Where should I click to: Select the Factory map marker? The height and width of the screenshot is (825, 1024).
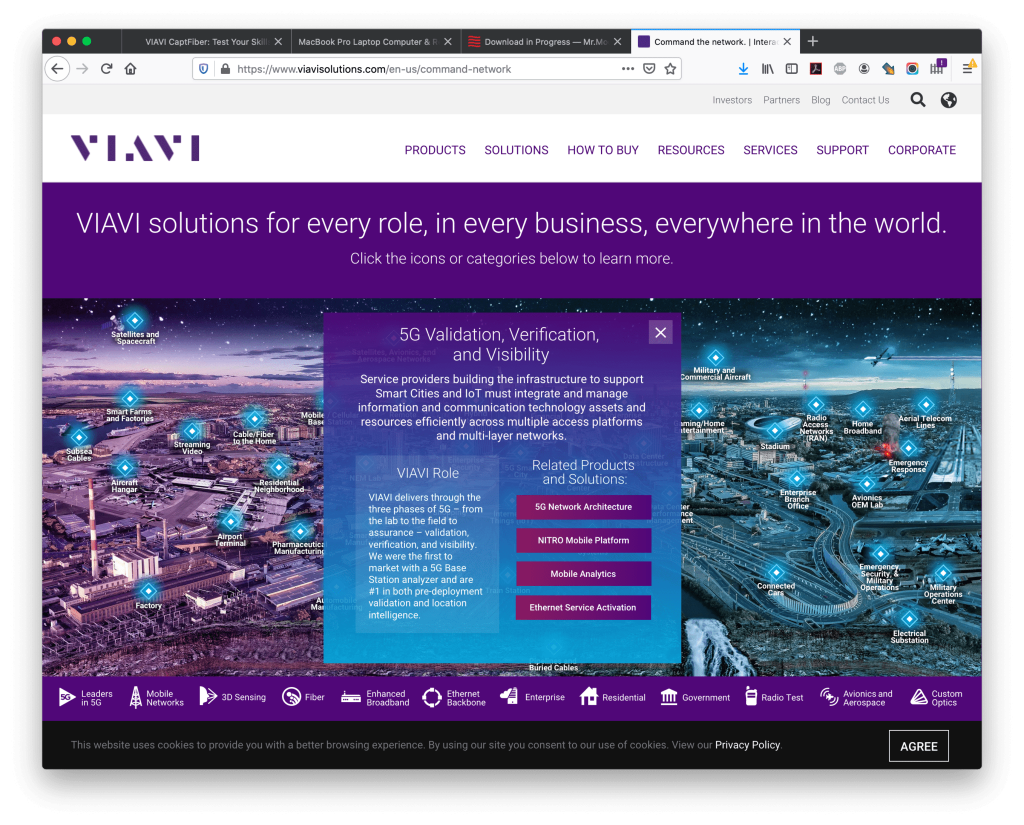coord(149,590)
